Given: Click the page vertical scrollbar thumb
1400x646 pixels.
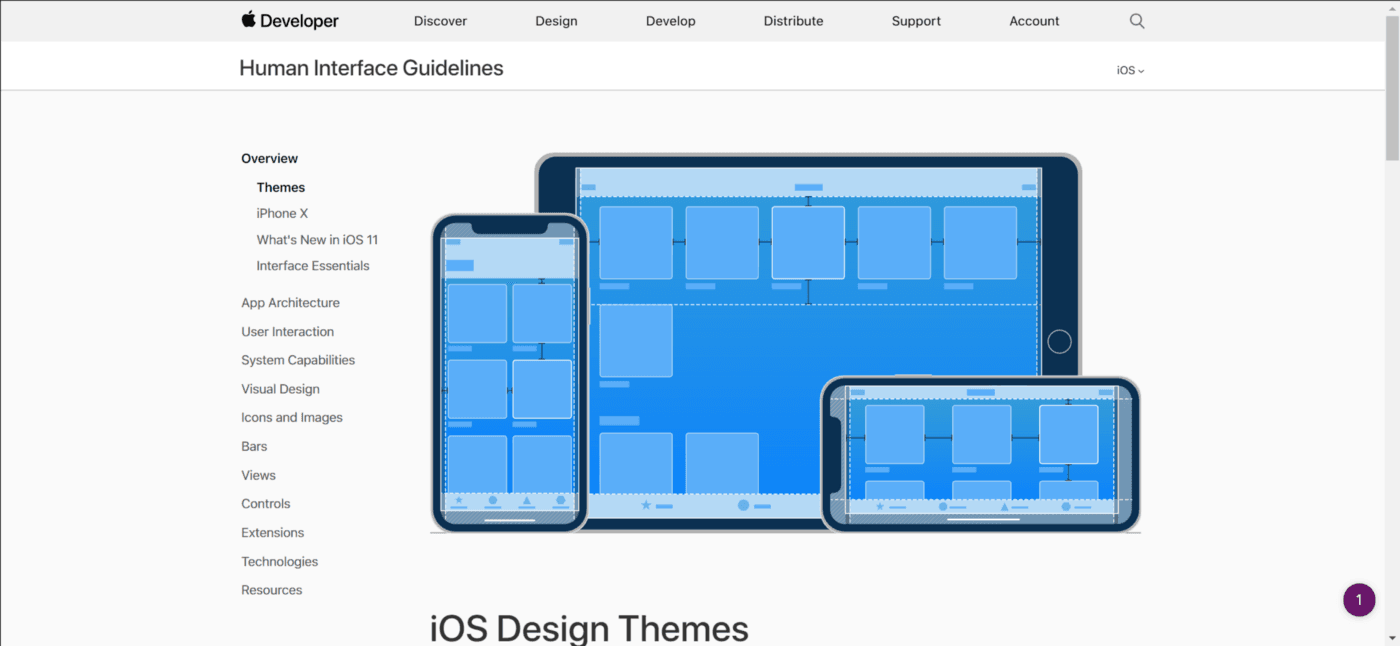Looking at the screenshot, I should click(1391, 88).
